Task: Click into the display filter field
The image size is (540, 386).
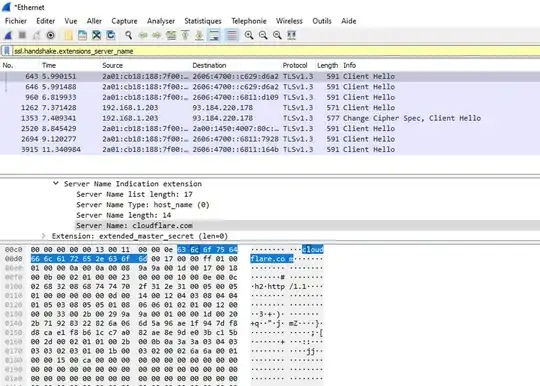Action: [x=276, y=51]
